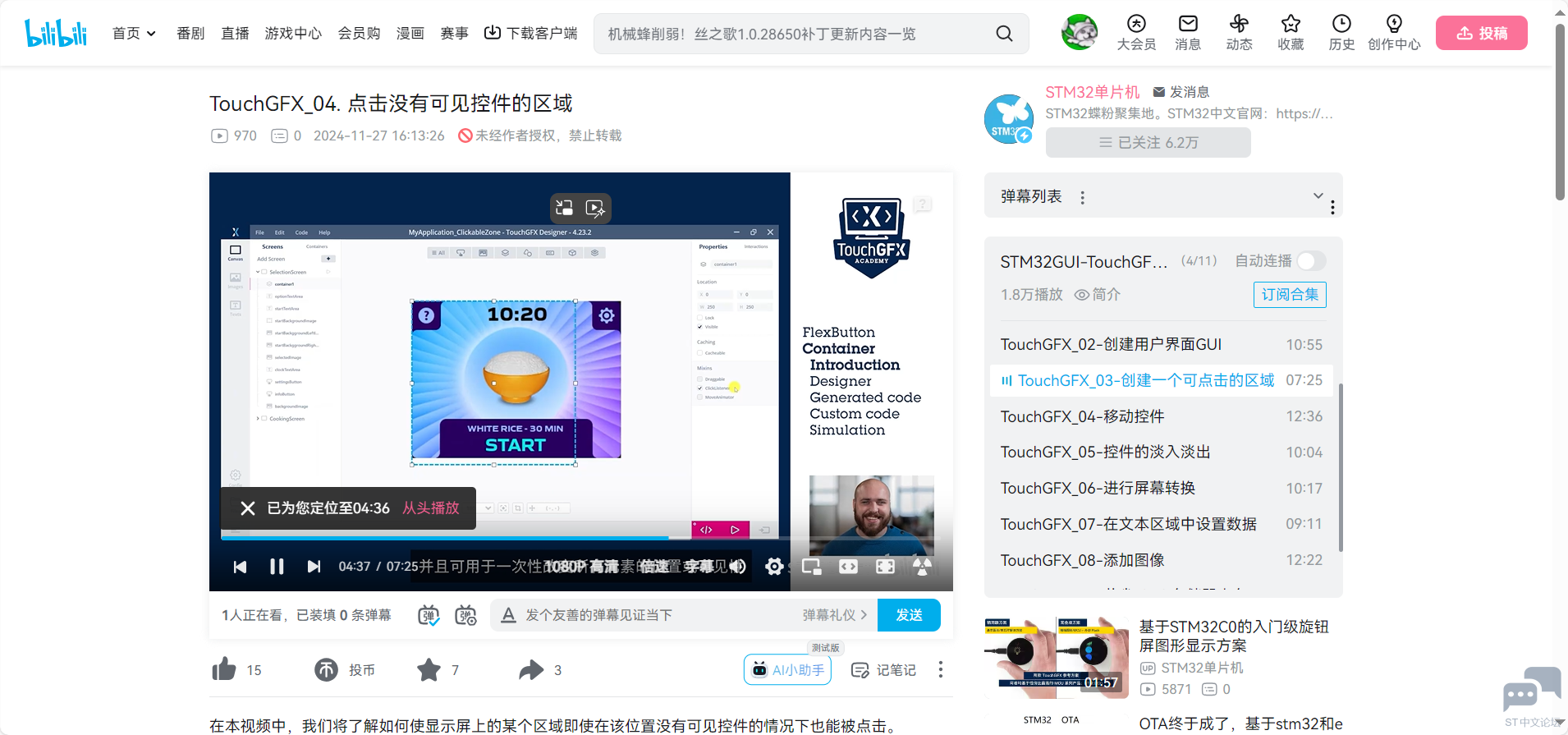Go to 番剧 anime section
1568x735 pixels.
[190, 34]
